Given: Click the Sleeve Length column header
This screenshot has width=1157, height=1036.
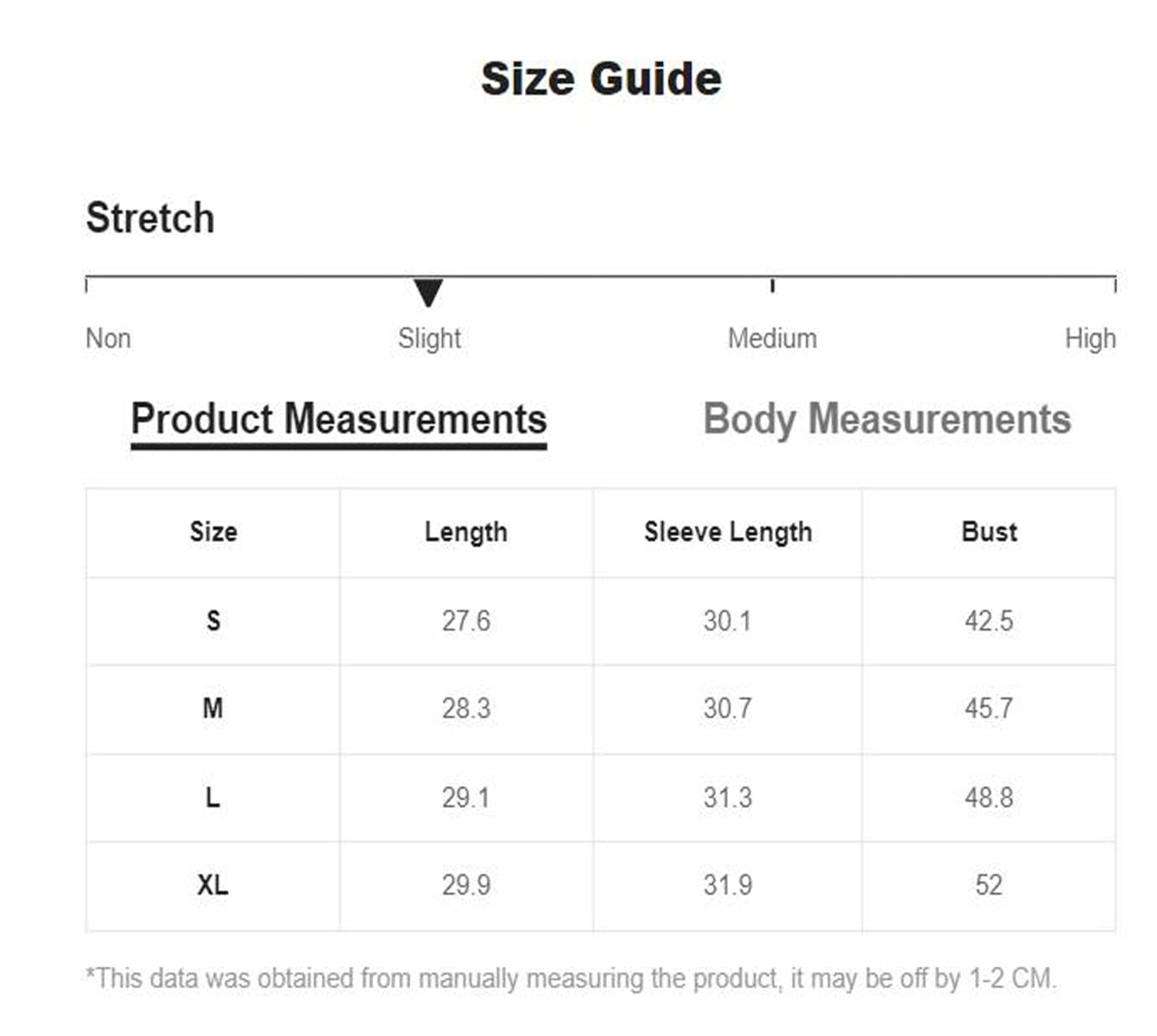Looking at the screenshot, I should point(728,532).
